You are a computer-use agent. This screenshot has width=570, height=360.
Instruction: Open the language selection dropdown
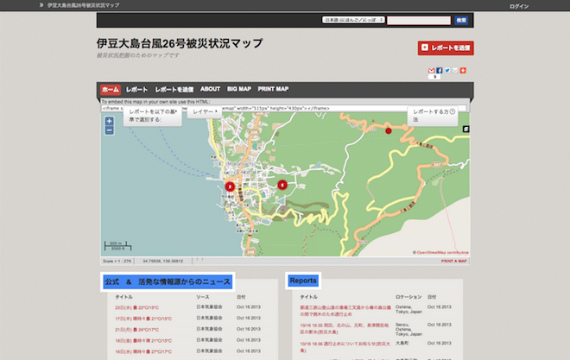click(353, 20)
